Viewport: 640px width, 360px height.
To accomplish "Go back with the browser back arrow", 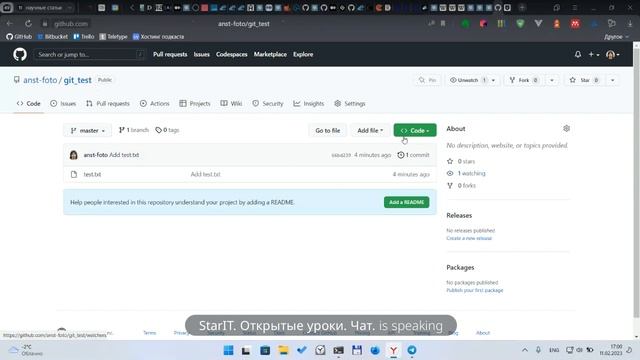I will [x=9, y=24].
